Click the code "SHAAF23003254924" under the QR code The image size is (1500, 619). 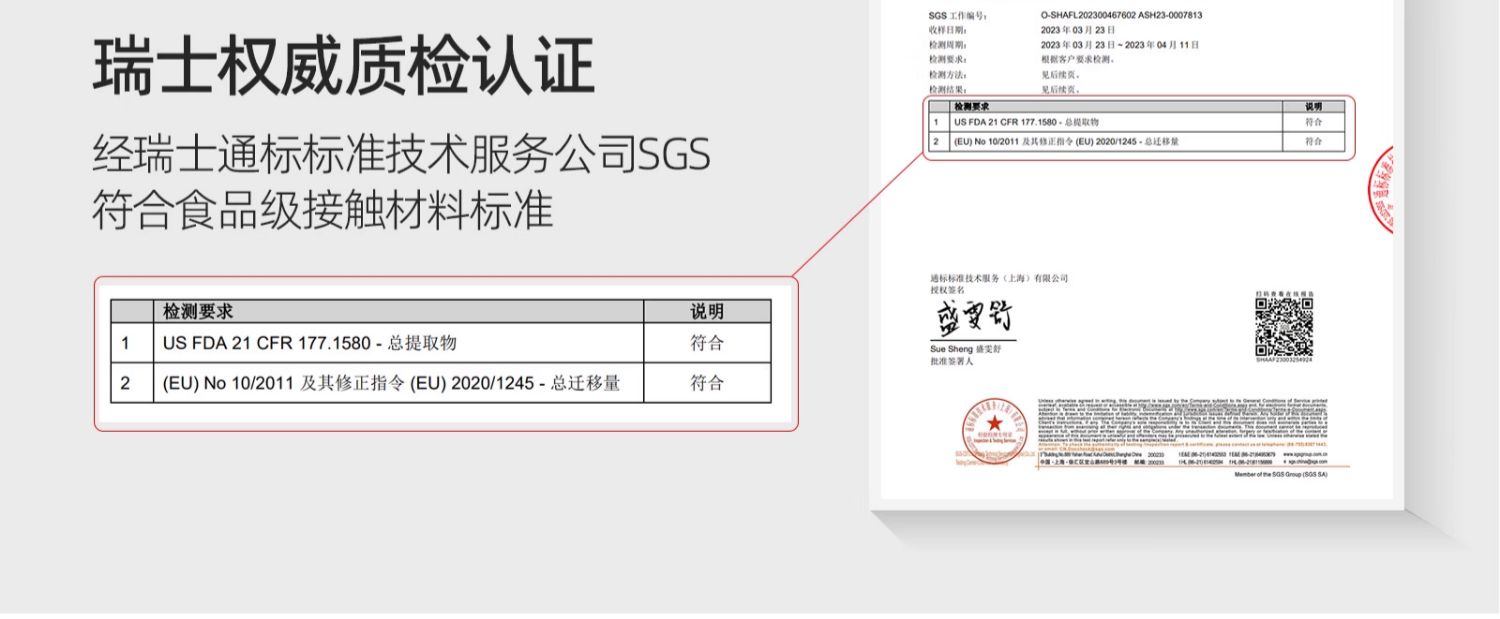pos(1284,359)
